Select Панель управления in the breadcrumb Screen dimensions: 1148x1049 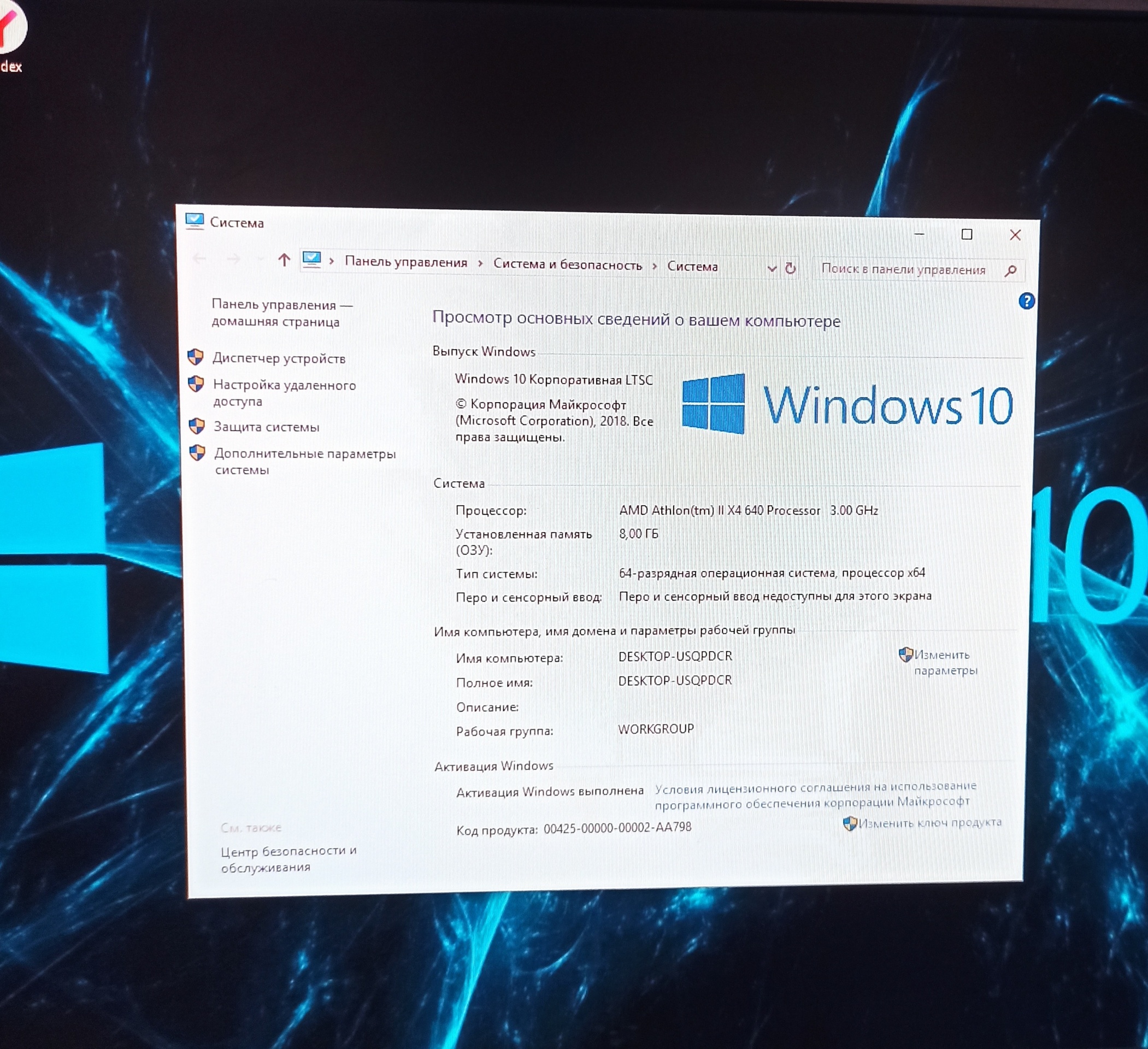tap(406, 263)
